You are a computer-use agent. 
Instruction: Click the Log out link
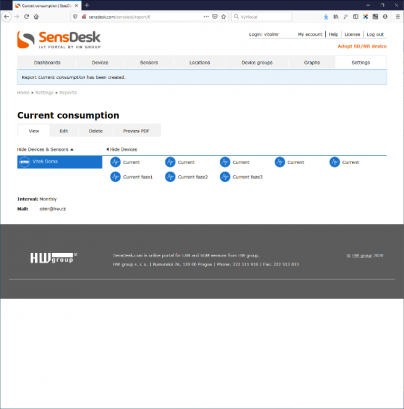[375, 34]
